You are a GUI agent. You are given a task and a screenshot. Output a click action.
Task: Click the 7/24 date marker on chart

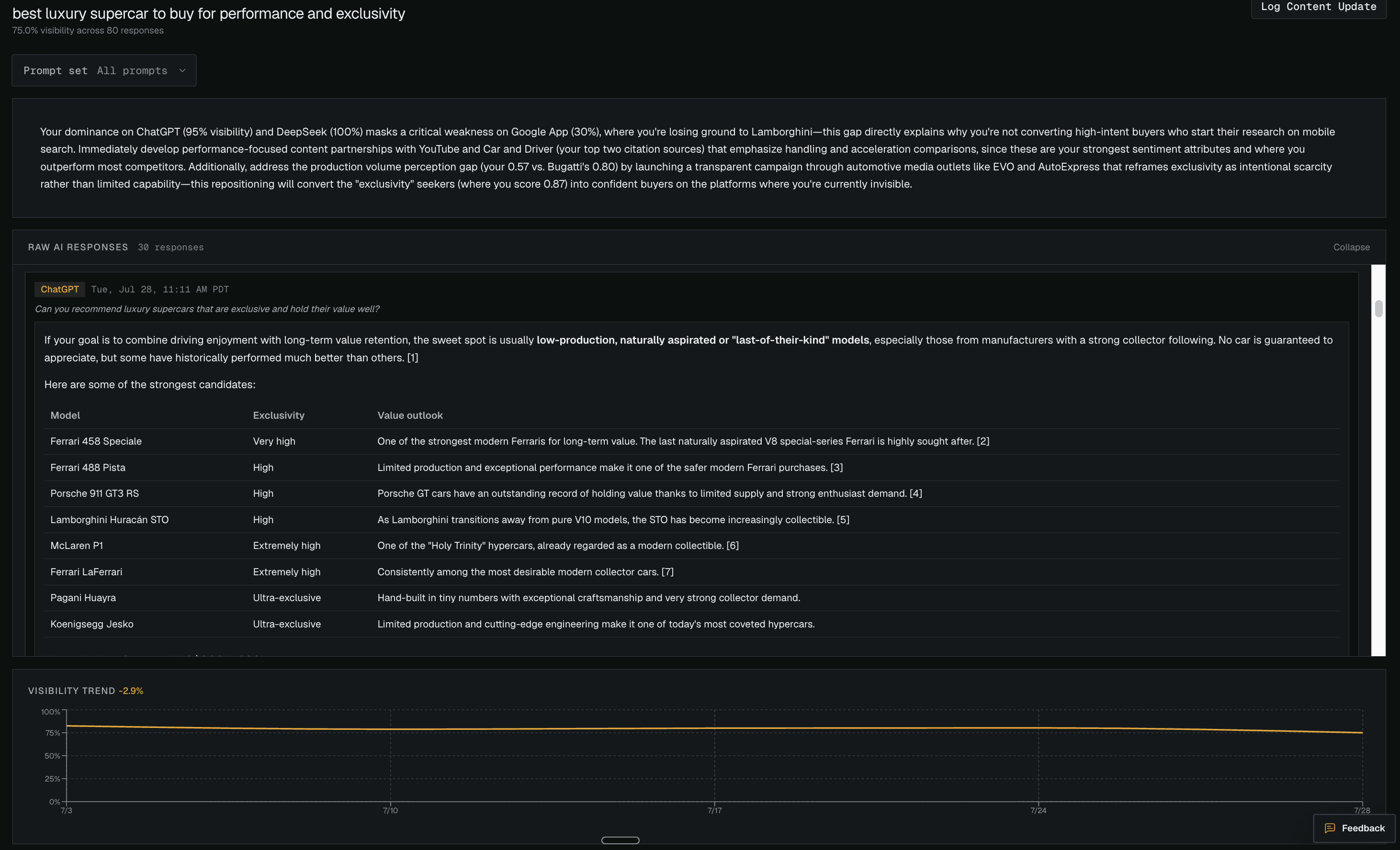click(x=1038, y=810)
